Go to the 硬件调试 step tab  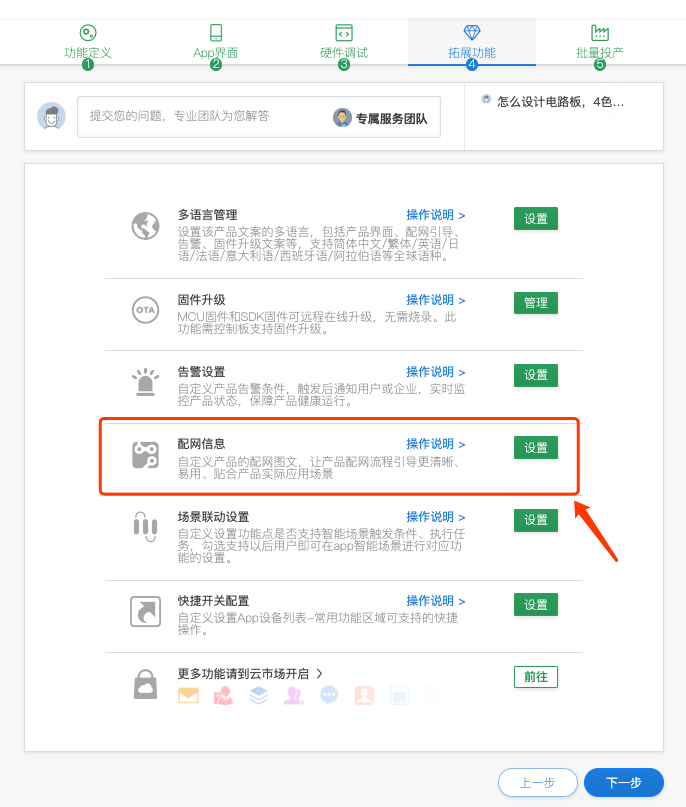pyautogui.click(x=344, y=43)
